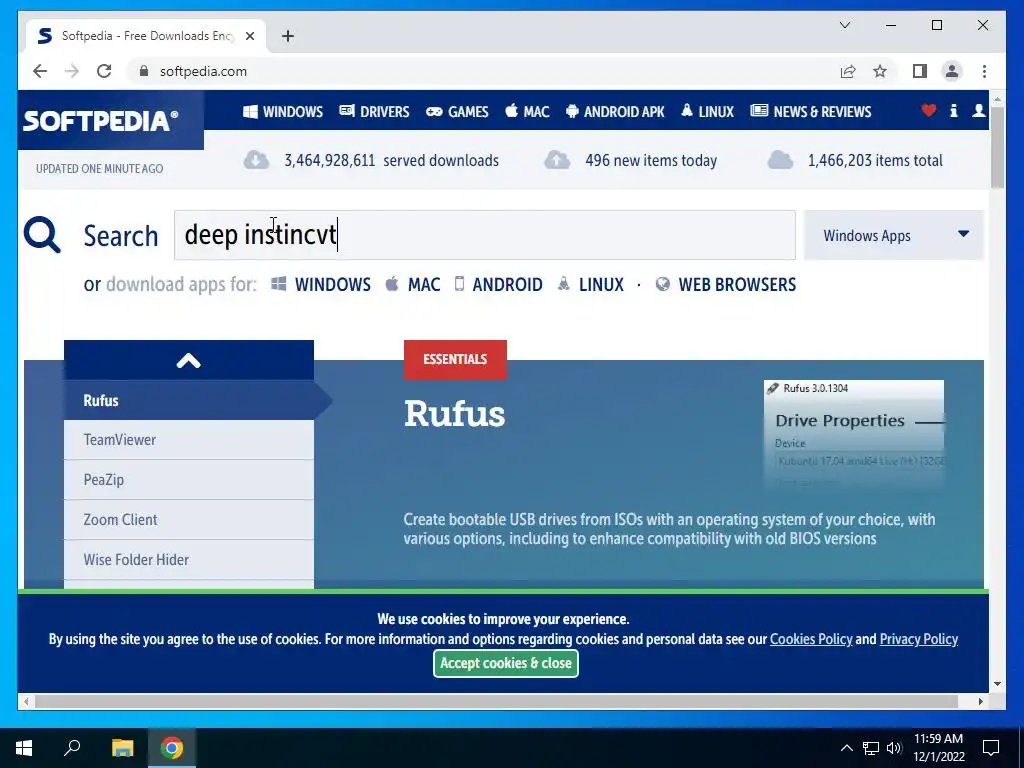The height and width of the screenshot is (768, 1024).
Task: Click the vertical scrollbar thumb
Action: click(x=997, y=147)
